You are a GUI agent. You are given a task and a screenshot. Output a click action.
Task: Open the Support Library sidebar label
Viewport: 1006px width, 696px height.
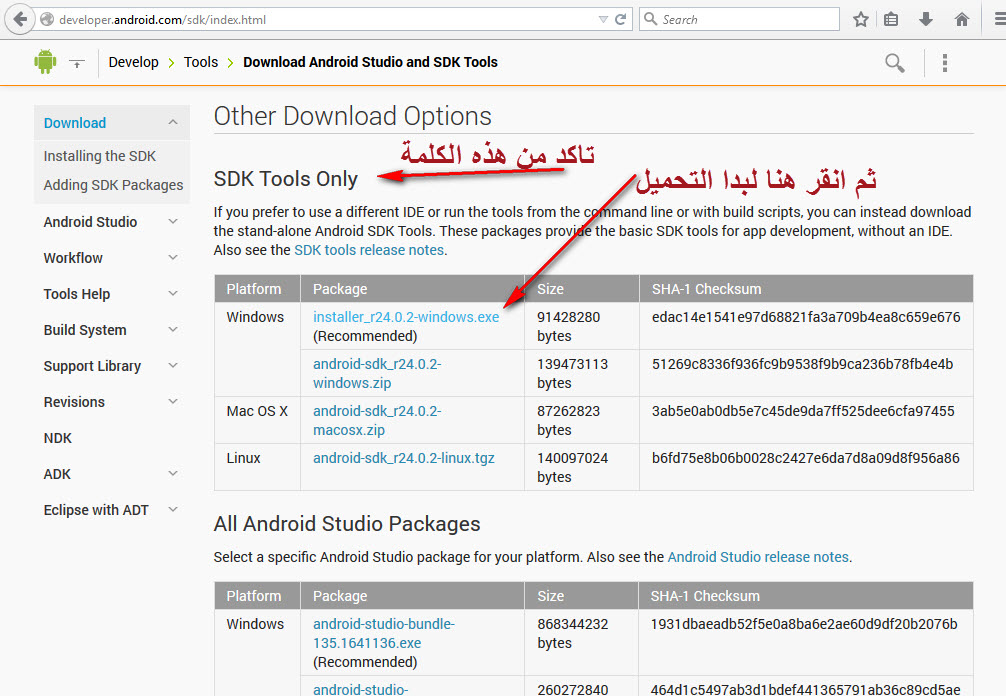coord(92,366)
